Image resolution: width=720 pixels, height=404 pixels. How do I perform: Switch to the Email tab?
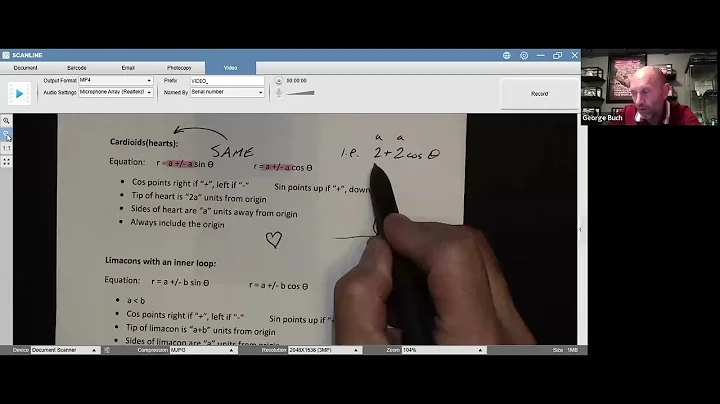pos(128,68)
